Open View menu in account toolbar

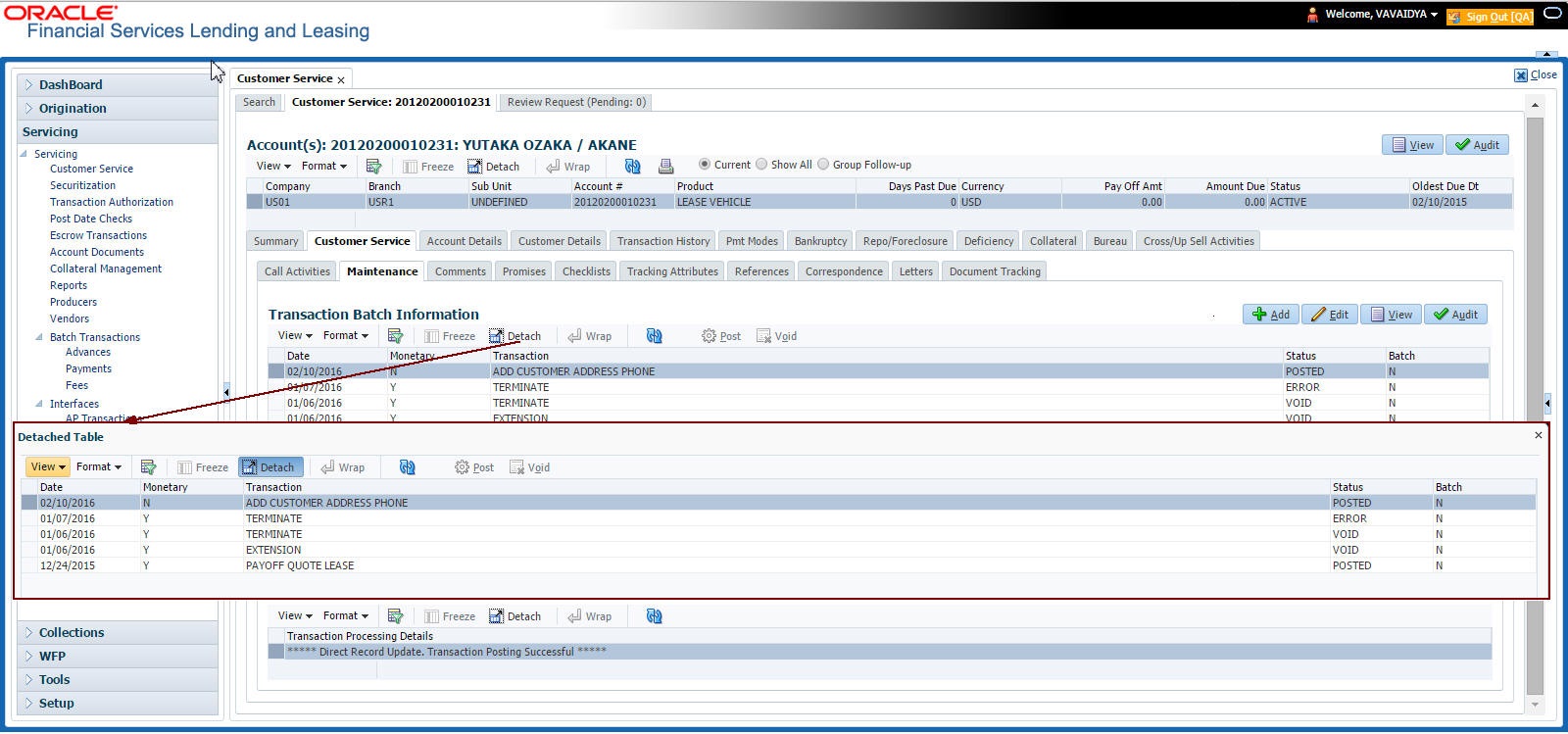[273, 167]
